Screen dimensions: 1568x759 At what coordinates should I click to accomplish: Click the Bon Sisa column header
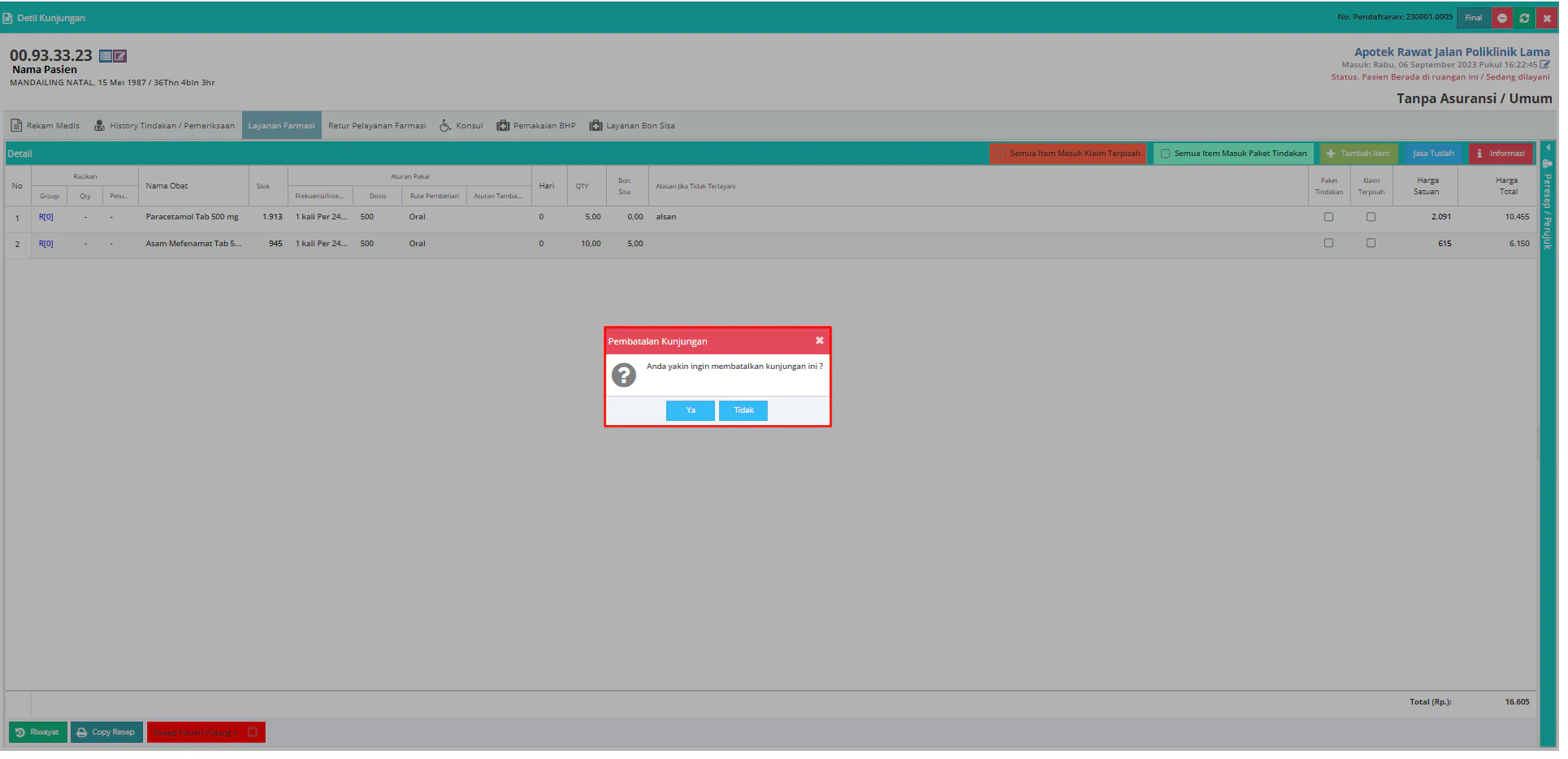point(628,187)
